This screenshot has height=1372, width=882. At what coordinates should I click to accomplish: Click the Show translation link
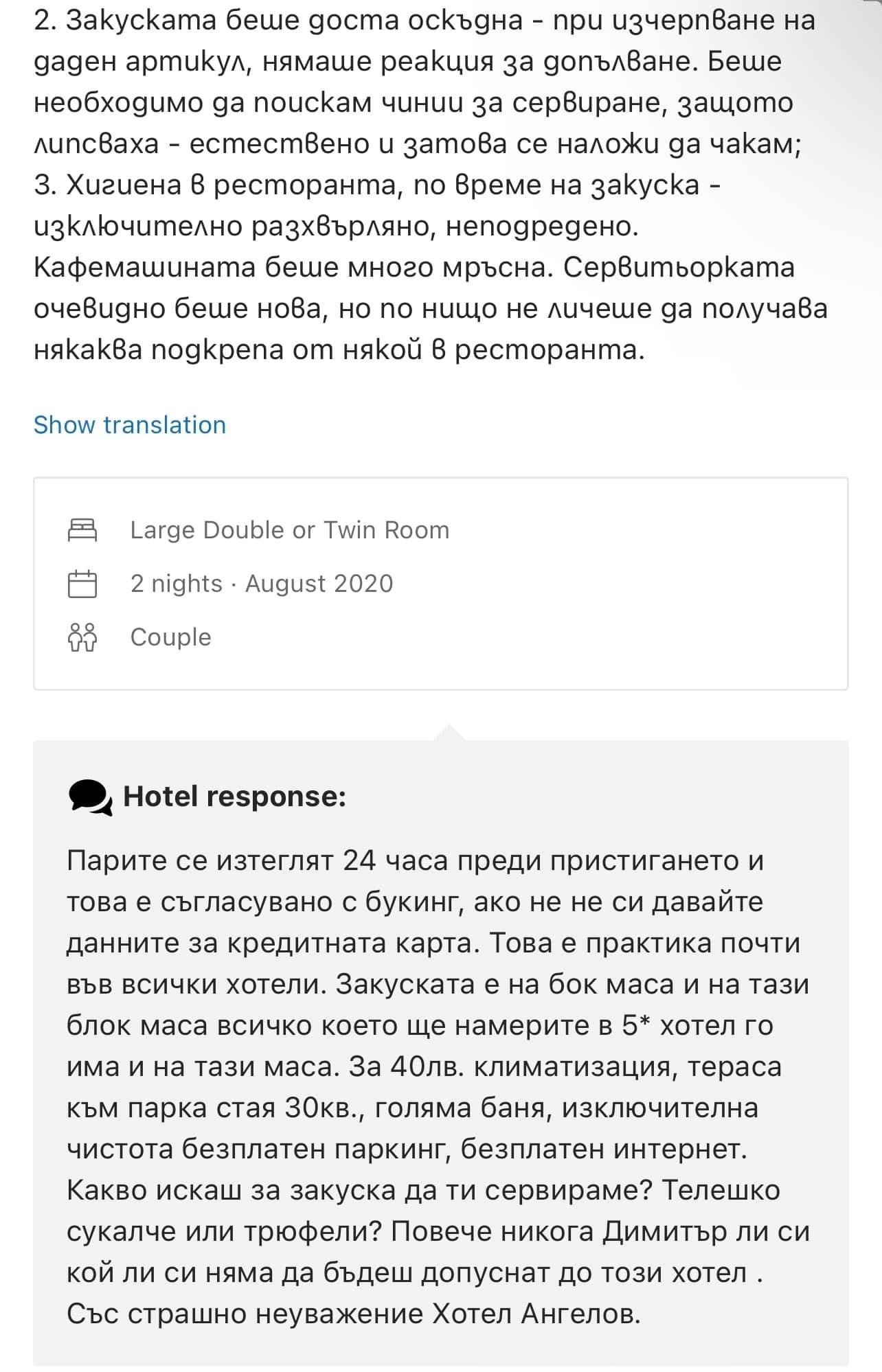130,425
